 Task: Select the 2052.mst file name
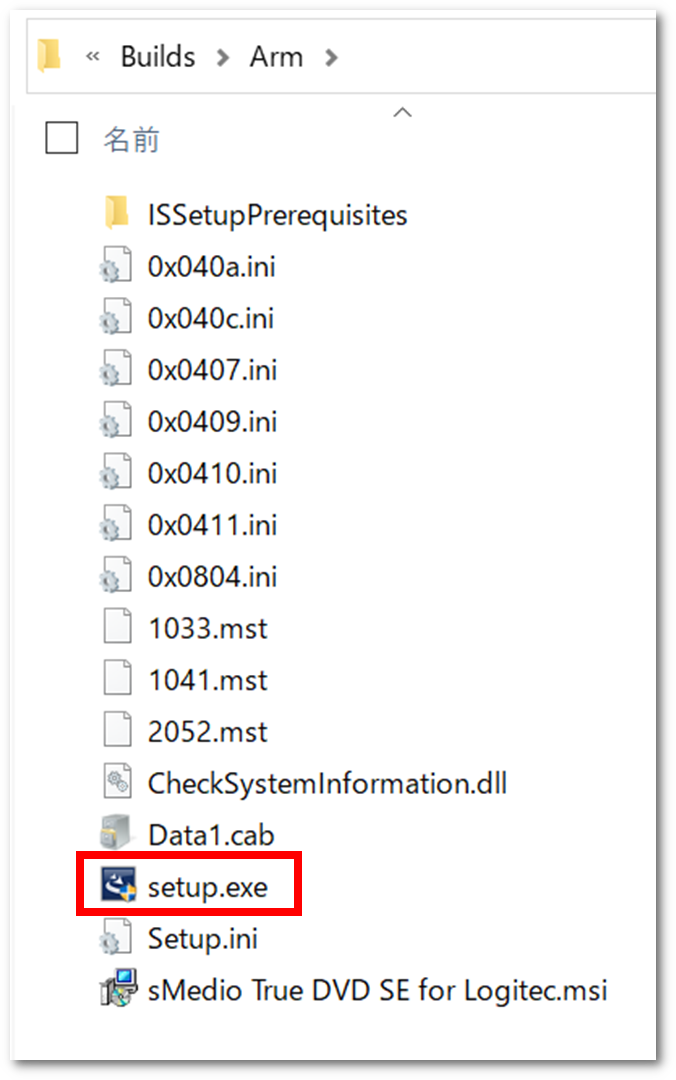[x=208, y=731]
